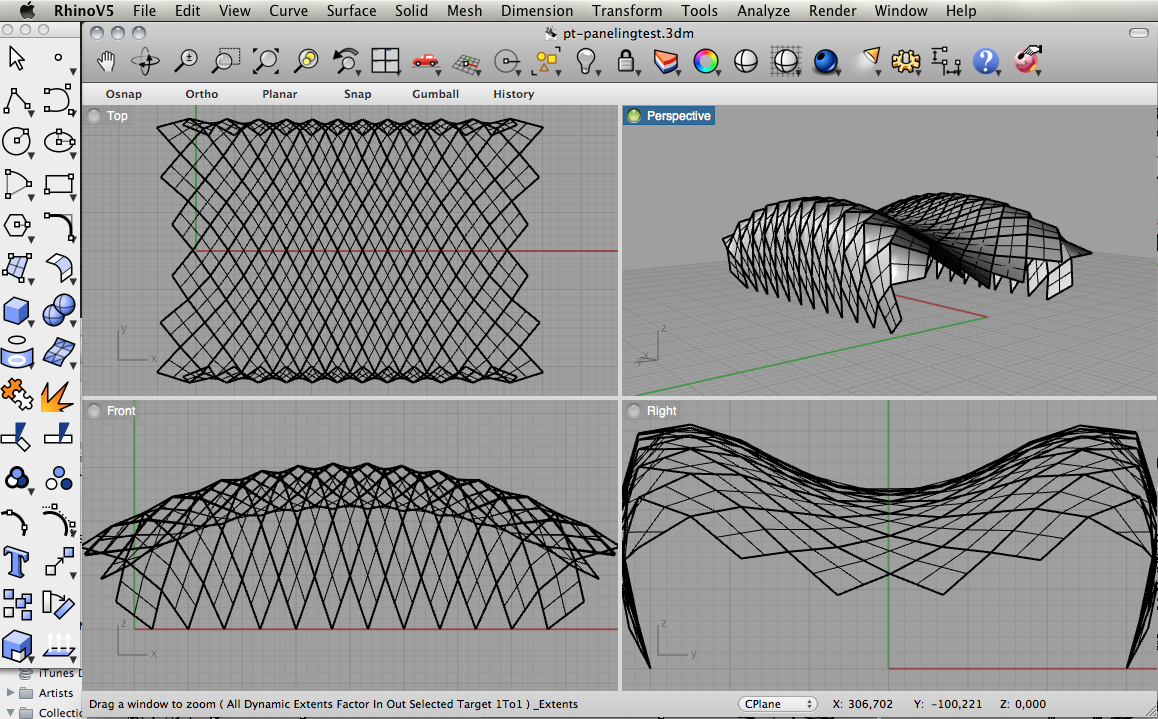Select the Text object tool
Viewport: 1158px width, 719px height.
[x=17, y=561]
